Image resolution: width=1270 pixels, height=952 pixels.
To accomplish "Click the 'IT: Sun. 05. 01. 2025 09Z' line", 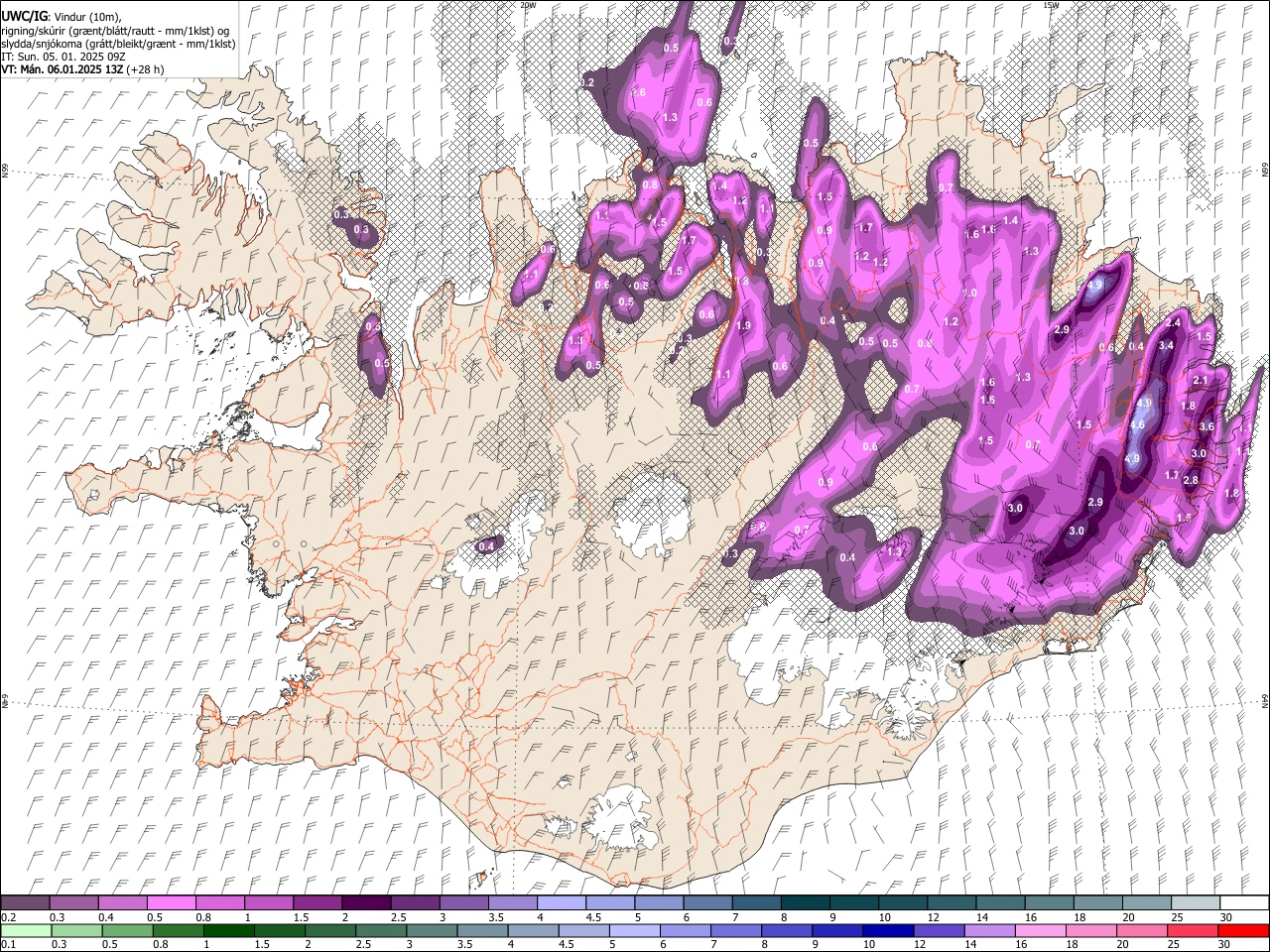I will pyautogui.click(x=63, y=58).
